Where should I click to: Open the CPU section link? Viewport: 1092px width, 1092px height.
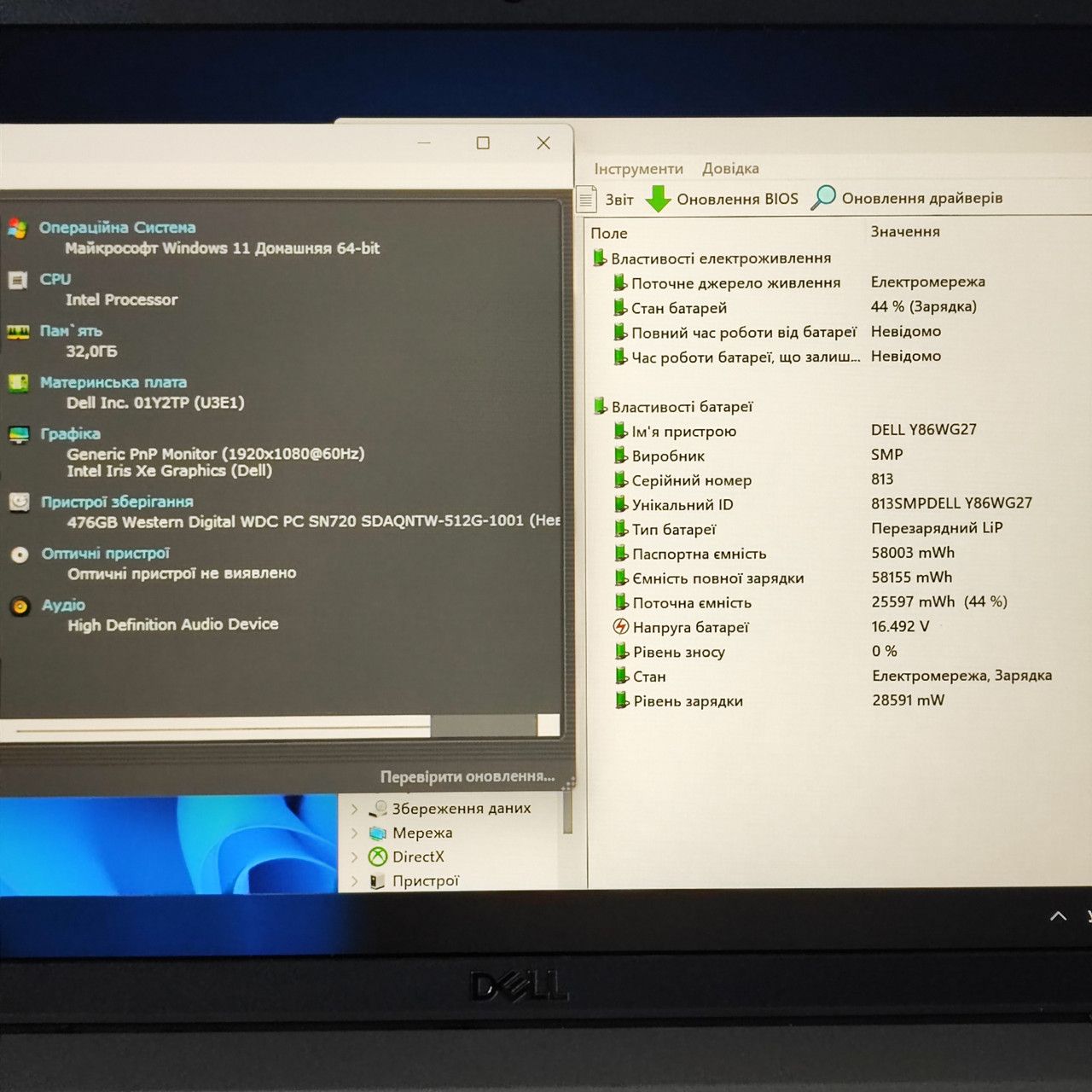coord(55,279)
